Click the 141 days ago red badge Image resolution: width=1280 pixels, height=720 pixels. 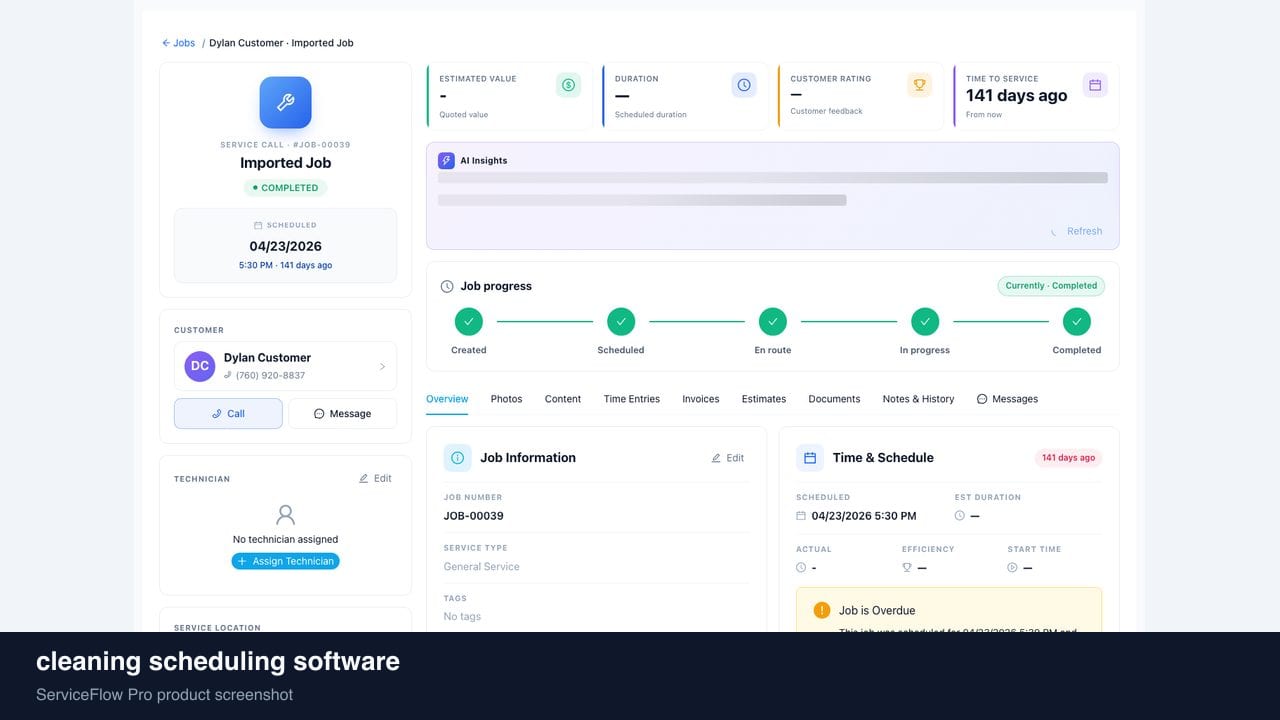point(1068,458)
